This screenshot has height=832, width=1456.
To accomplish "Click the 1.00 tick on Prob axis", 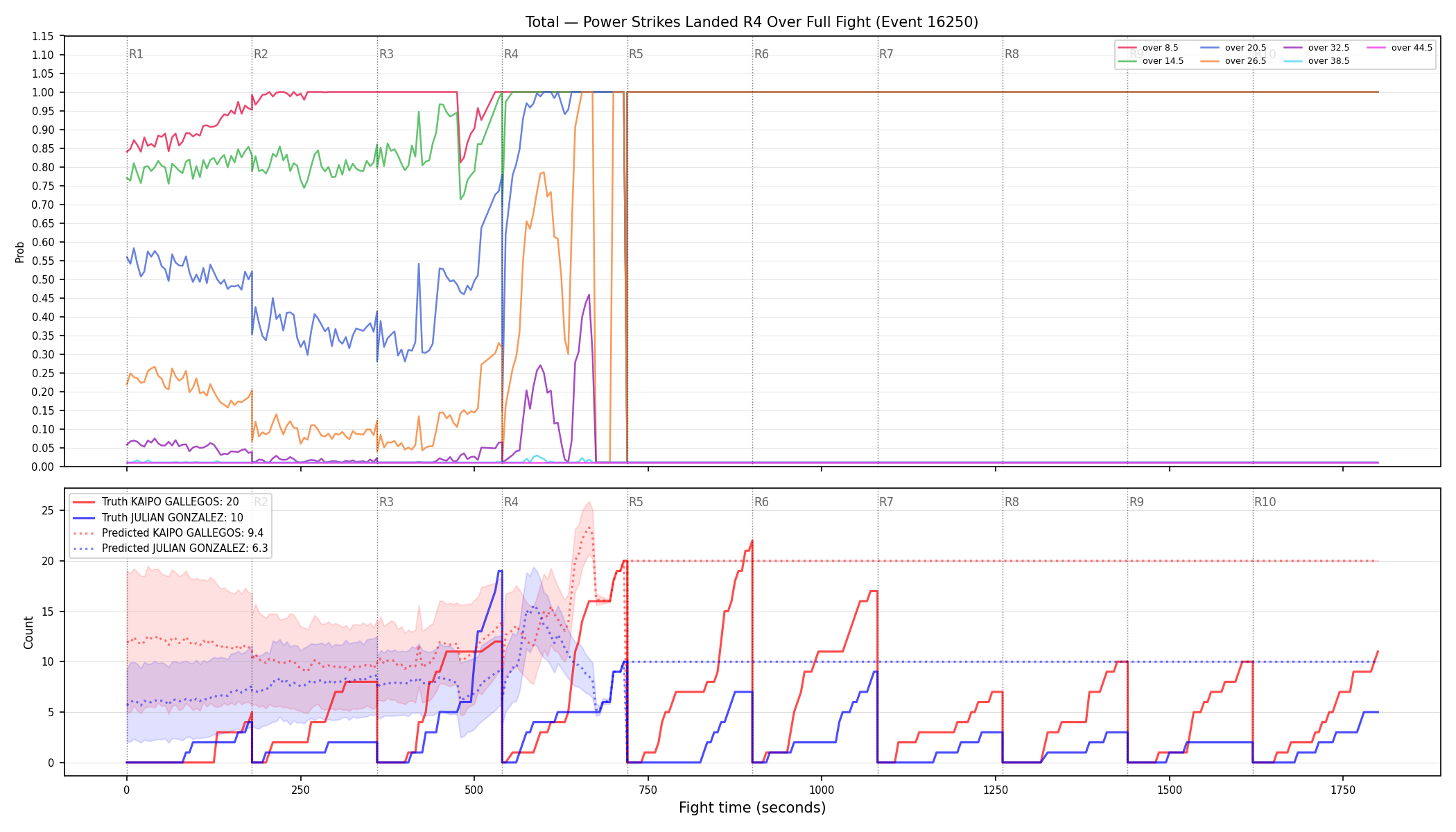I will click(x=43, y=92).
